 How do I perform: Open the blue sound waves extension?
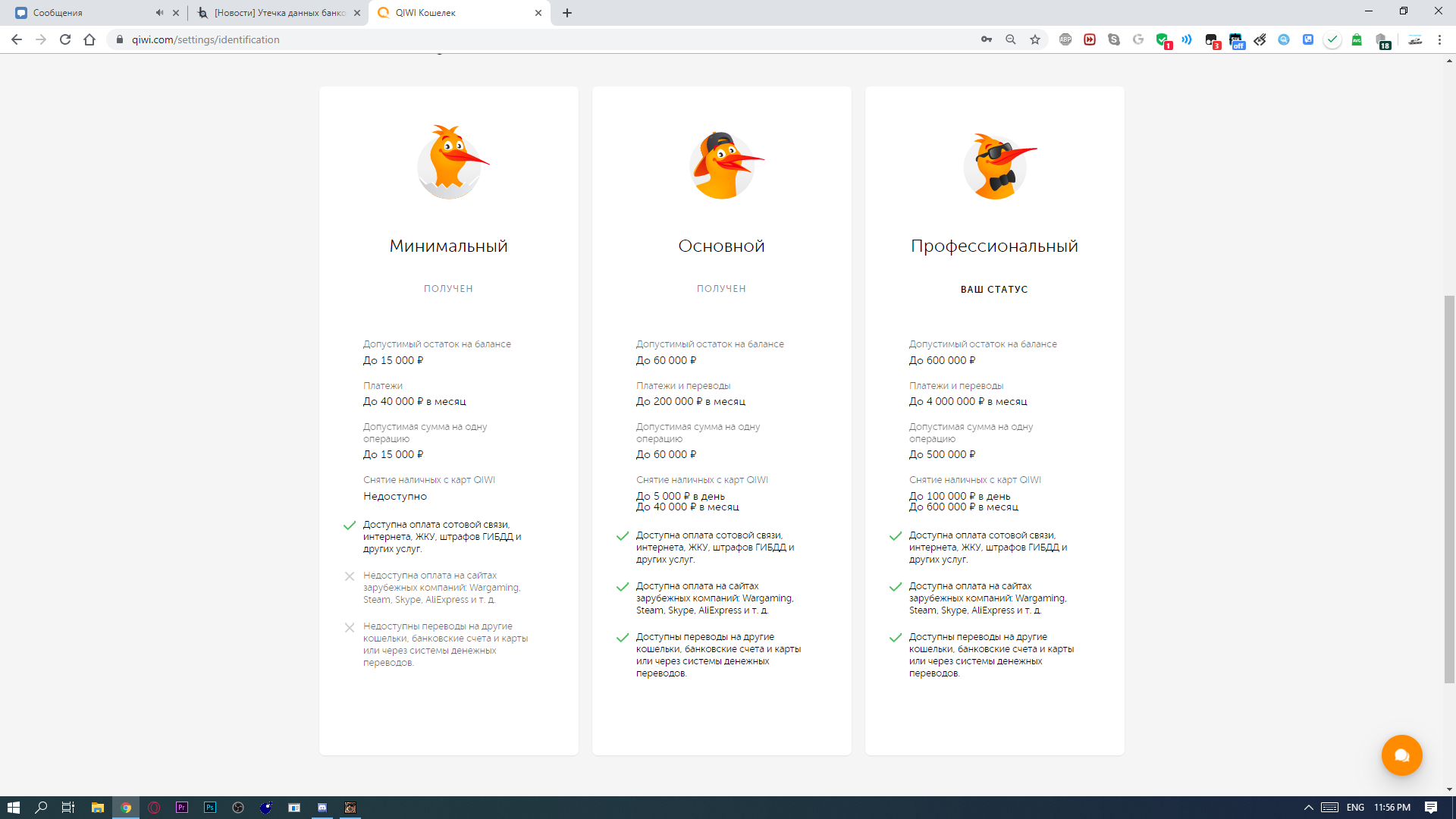click(1187, 39)
